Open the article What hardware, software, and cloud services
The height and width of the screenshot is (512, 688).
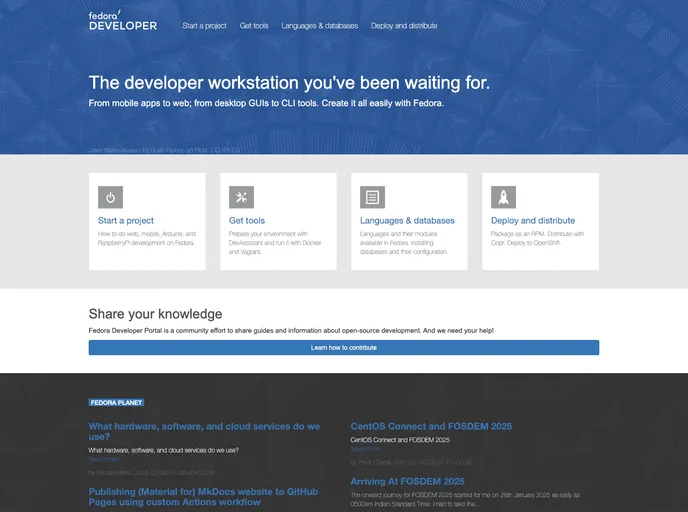coord(204,431)
